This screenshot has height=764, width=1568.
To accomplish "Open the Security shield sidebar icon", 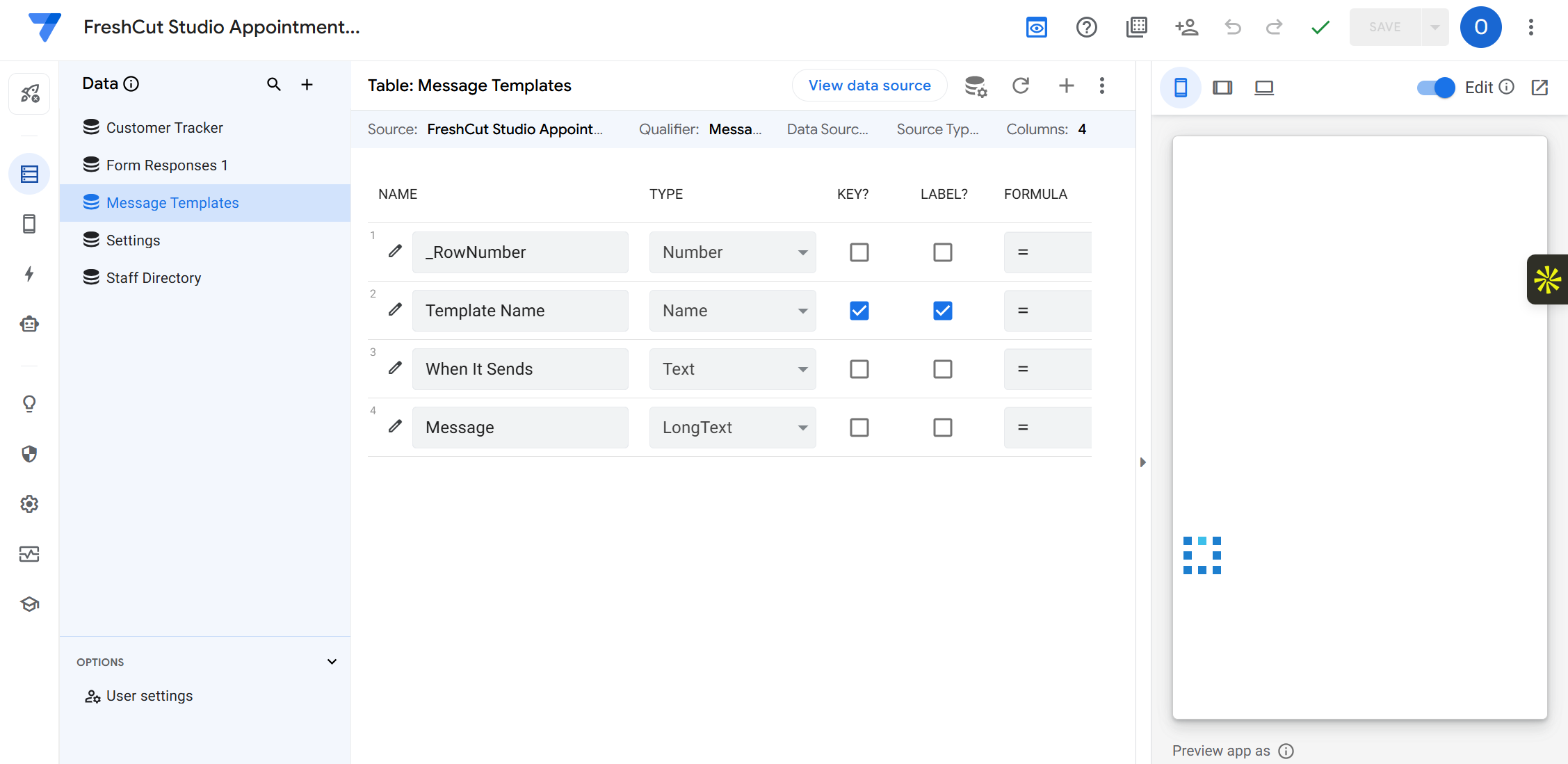I will click(29, 454).
